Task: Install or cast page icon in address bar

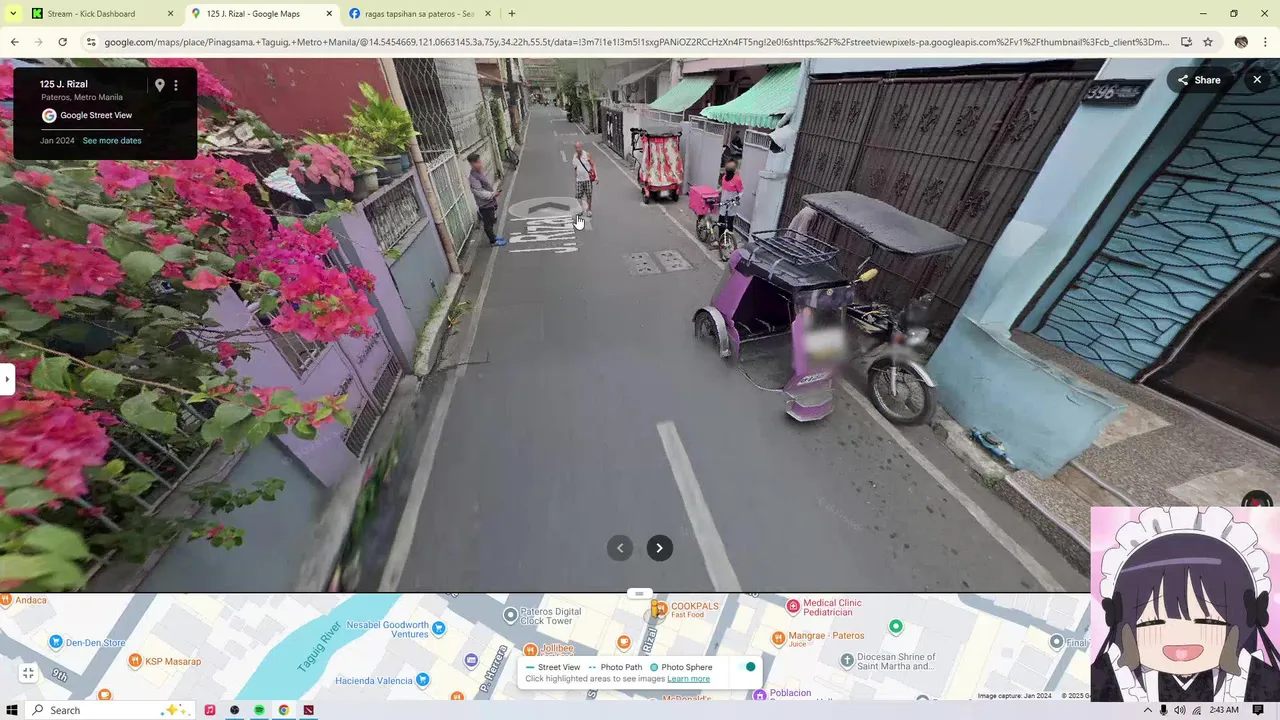Action: tap(1186, 42)
